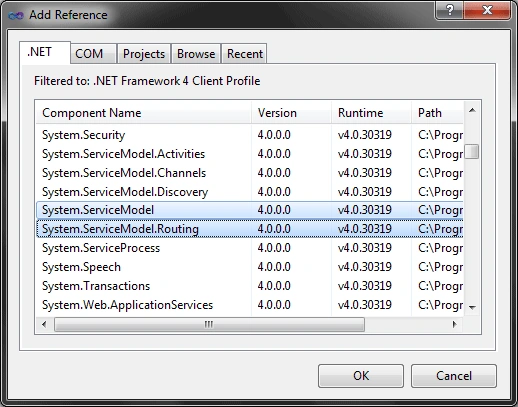Click the vertical scrollbar thumb

click(x=472, y=152)
